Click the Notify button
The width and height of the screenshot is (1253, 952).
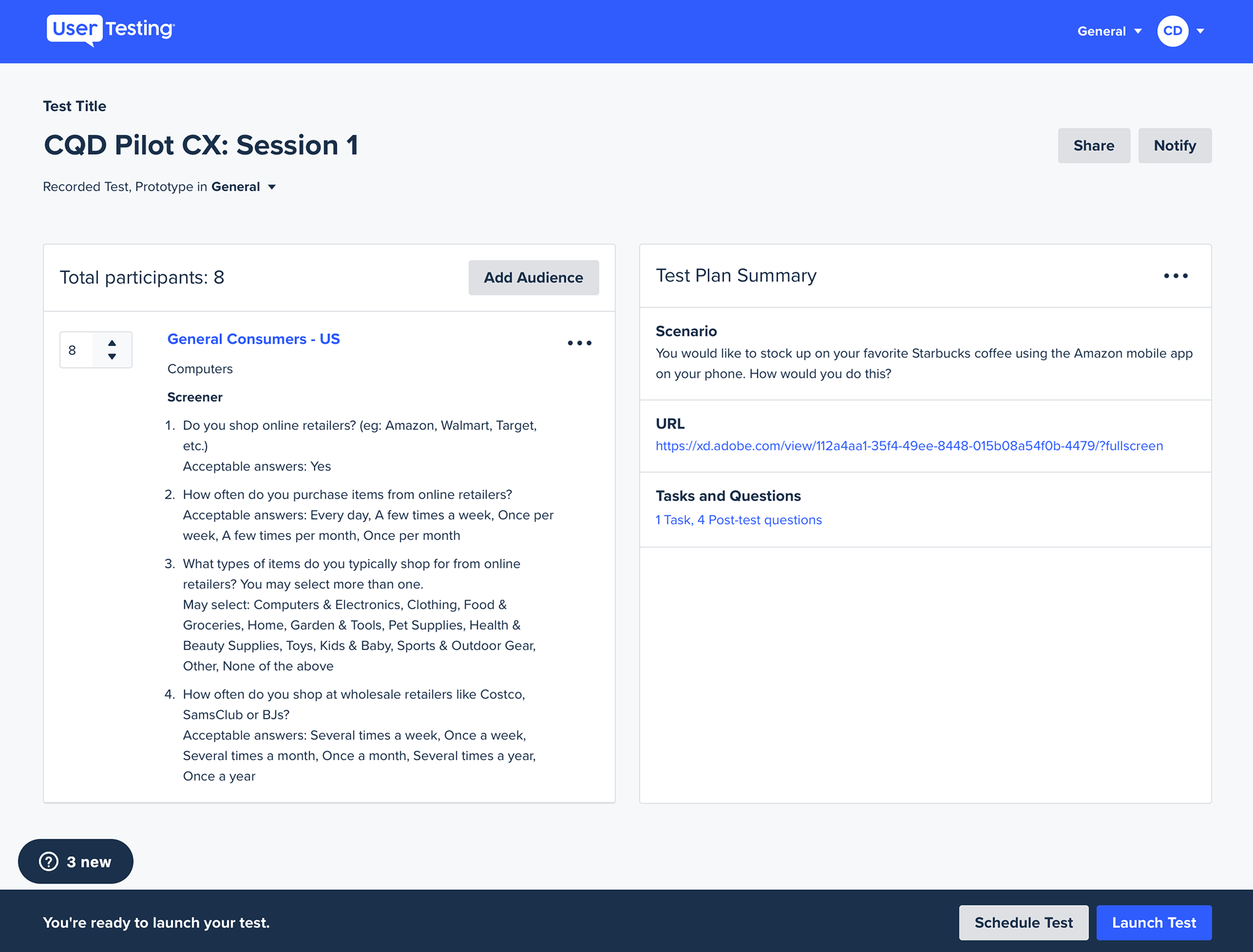tap(1175, 146)
